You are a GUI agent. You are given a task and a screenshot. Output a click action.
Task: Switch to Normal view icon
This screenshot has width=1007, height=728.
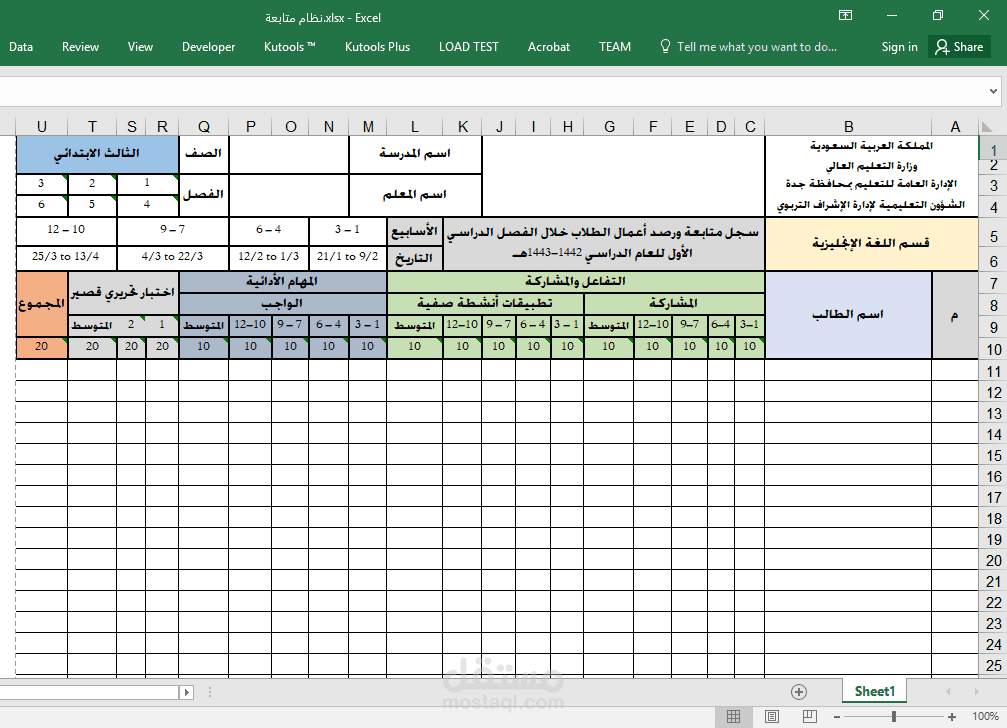point(733,716)
